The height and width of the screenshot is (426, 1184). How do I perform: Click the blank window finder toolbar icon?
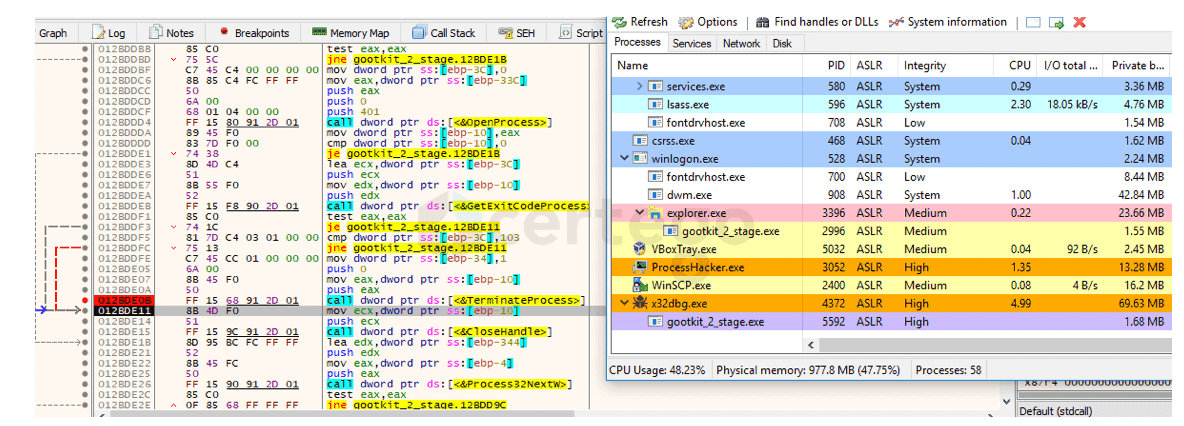pos(1033,22)
